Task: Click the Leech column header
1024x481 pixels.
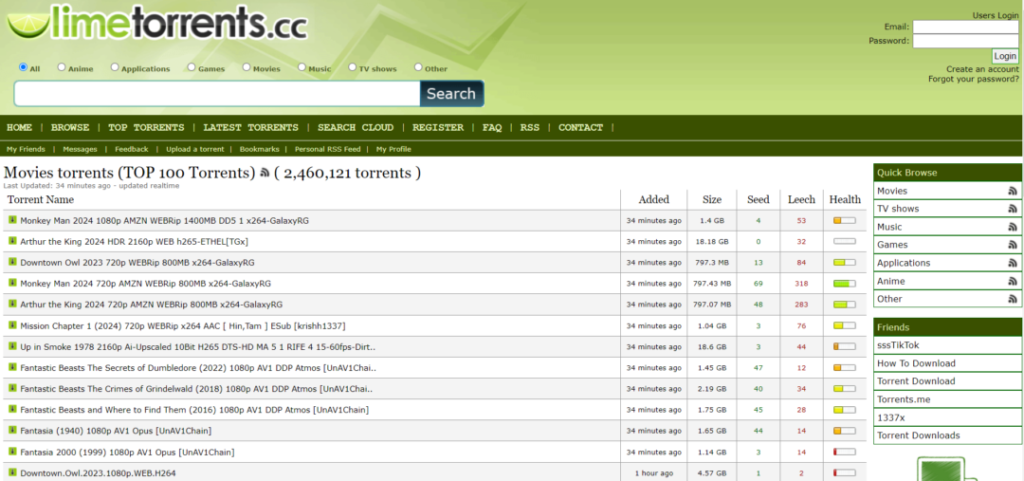Action: tap(801, 200)
